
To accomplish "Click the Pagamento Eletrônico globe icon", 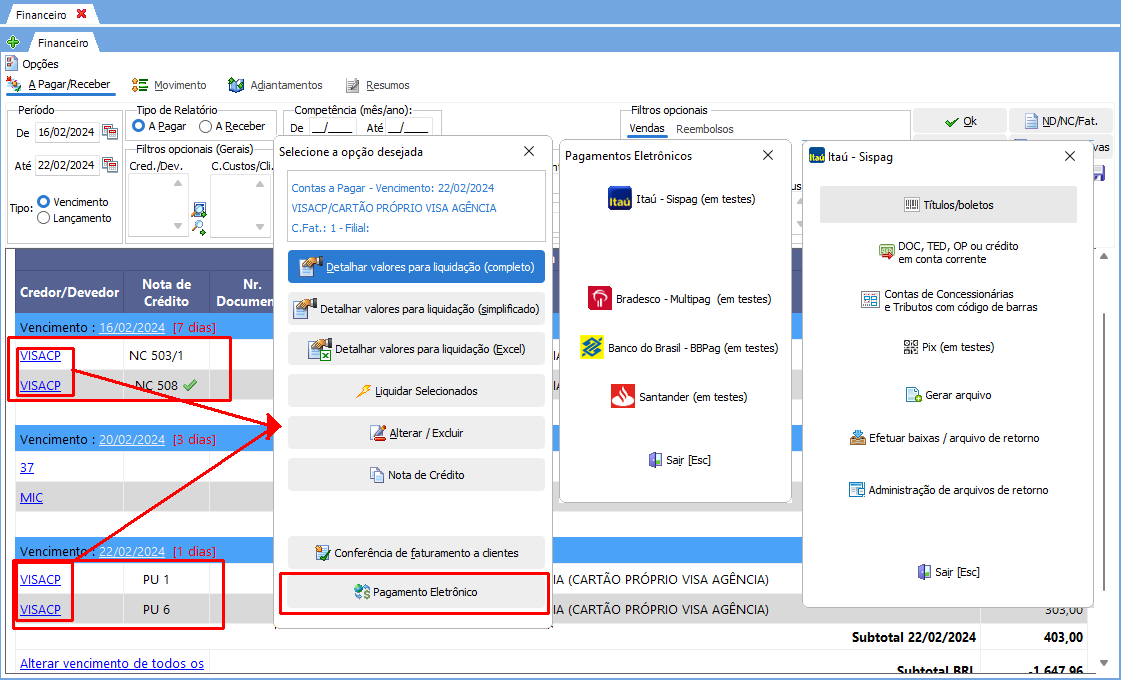I will (x=362, y=592).
